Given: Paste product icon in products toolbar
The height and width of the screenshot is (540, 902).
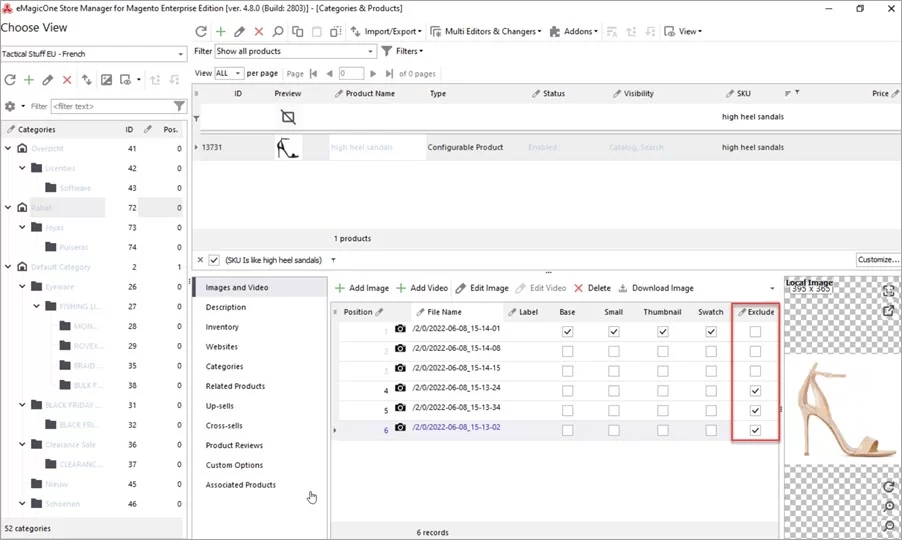Looking at the screenshot, I should [x=316, y=32].
